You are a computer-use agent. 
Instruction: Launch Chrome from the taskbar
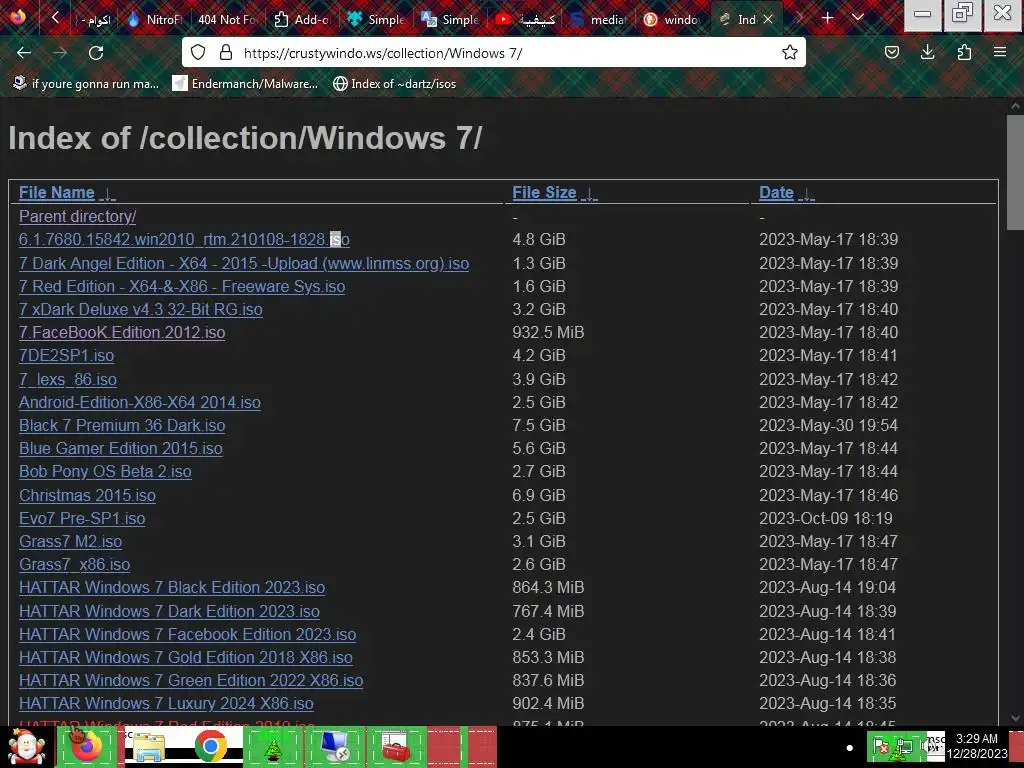pyautogui.click(x=210, y=746)
